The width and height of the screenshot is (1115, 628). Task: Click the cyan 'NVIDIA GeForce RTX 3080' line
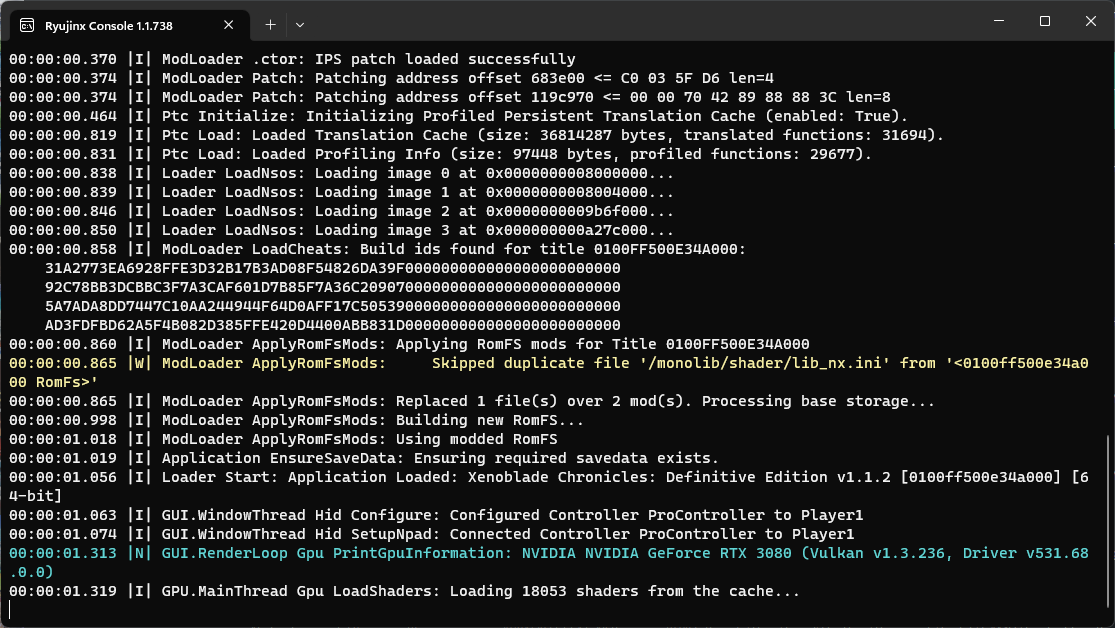click(x=549, y=563)
